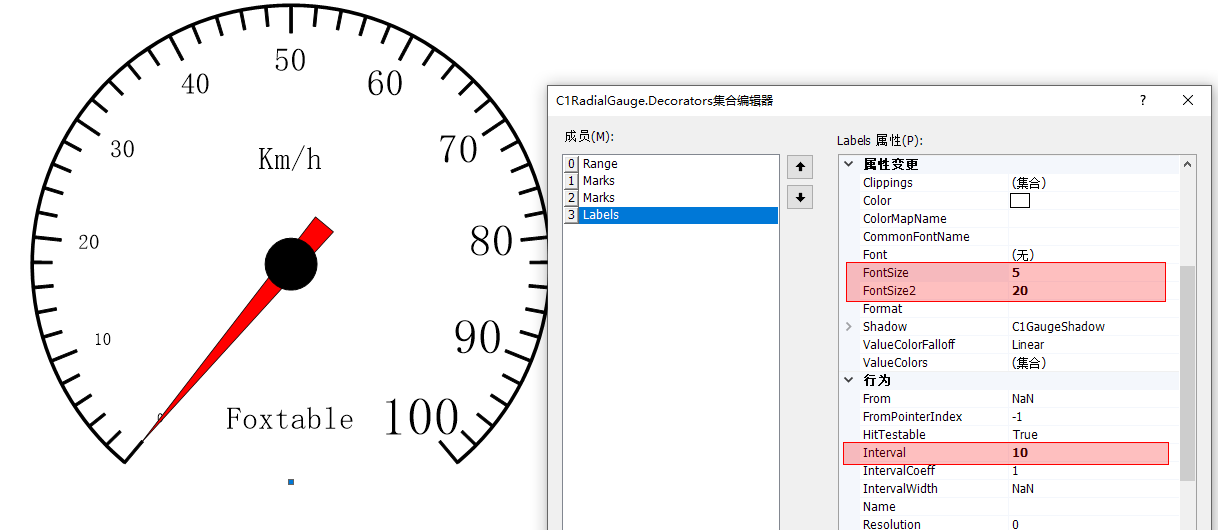Click the Color property white swatch
The width and height of the screenshot is (1218, 530).
1020,201
